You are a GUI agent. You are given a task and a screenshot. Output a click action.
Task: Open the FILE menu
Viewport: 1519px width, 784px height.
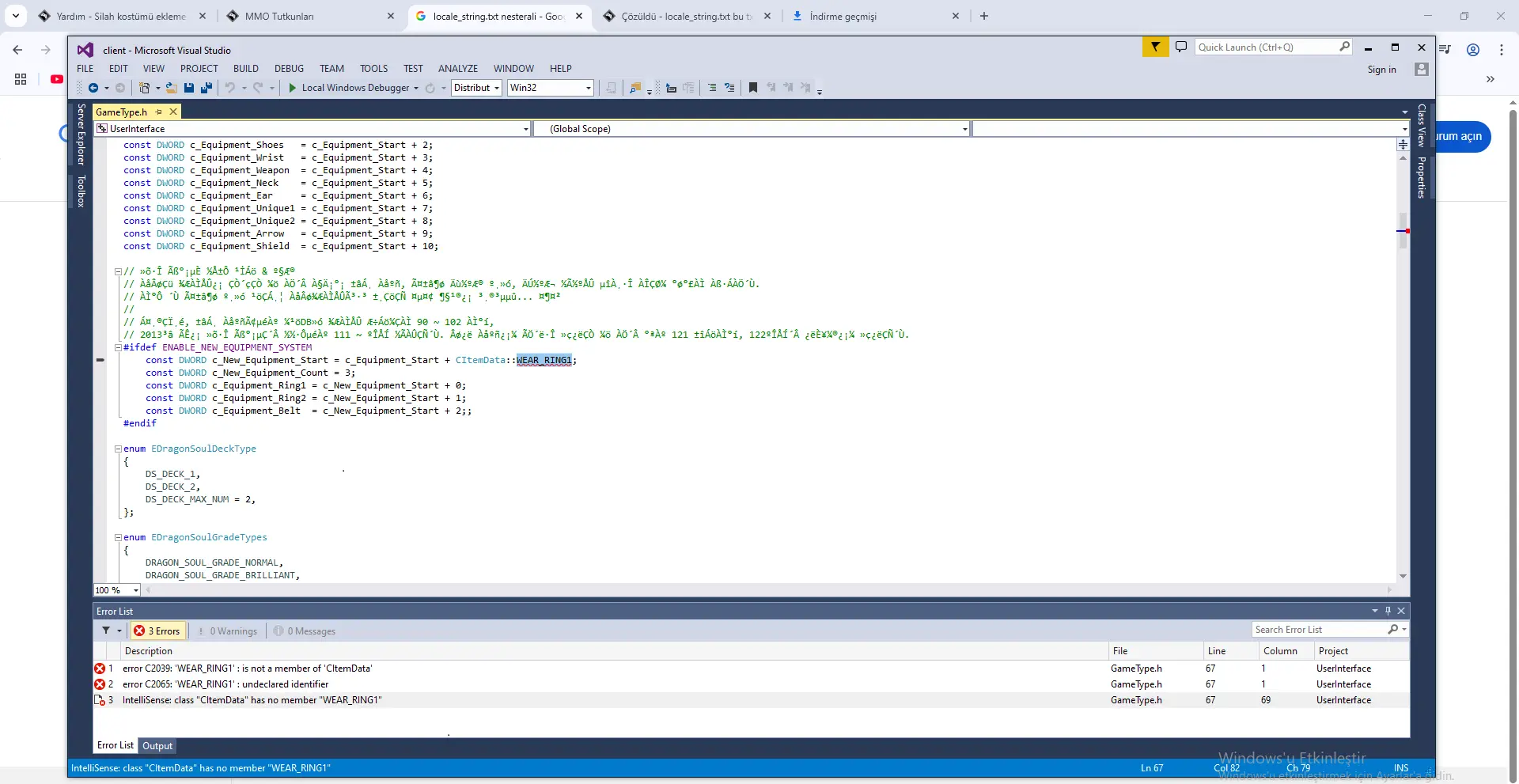click(85, 69)
